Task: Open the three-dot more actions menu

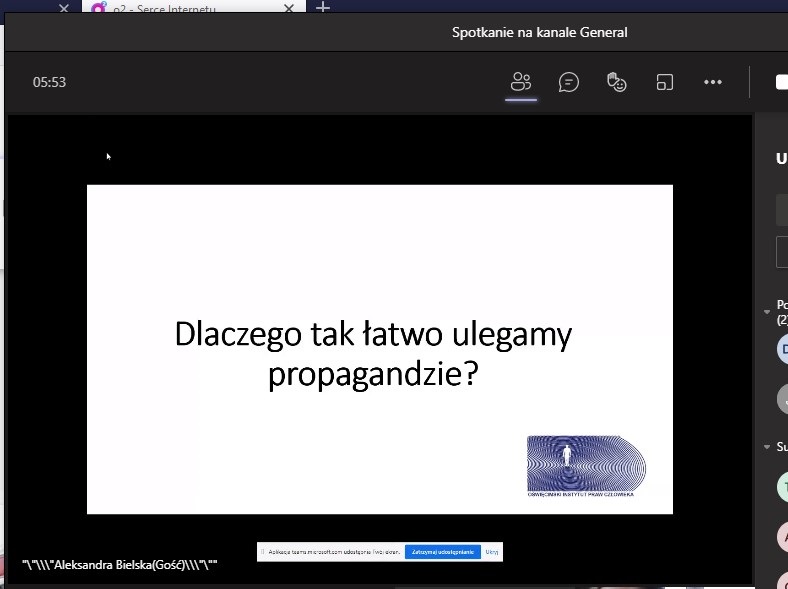Action: point(713,83)
